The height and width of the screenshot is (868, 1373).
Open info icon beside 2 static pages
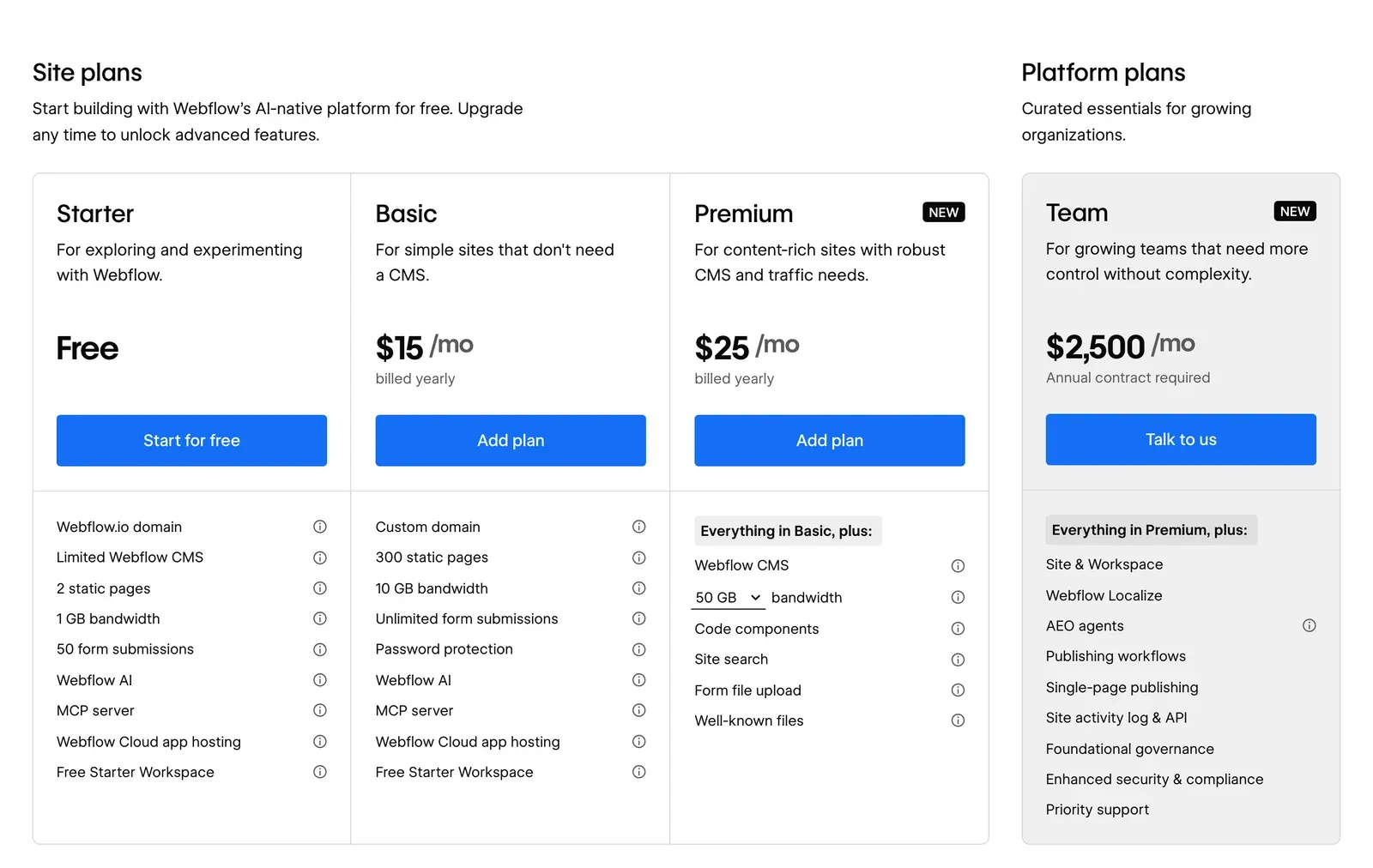coord(320,588)
